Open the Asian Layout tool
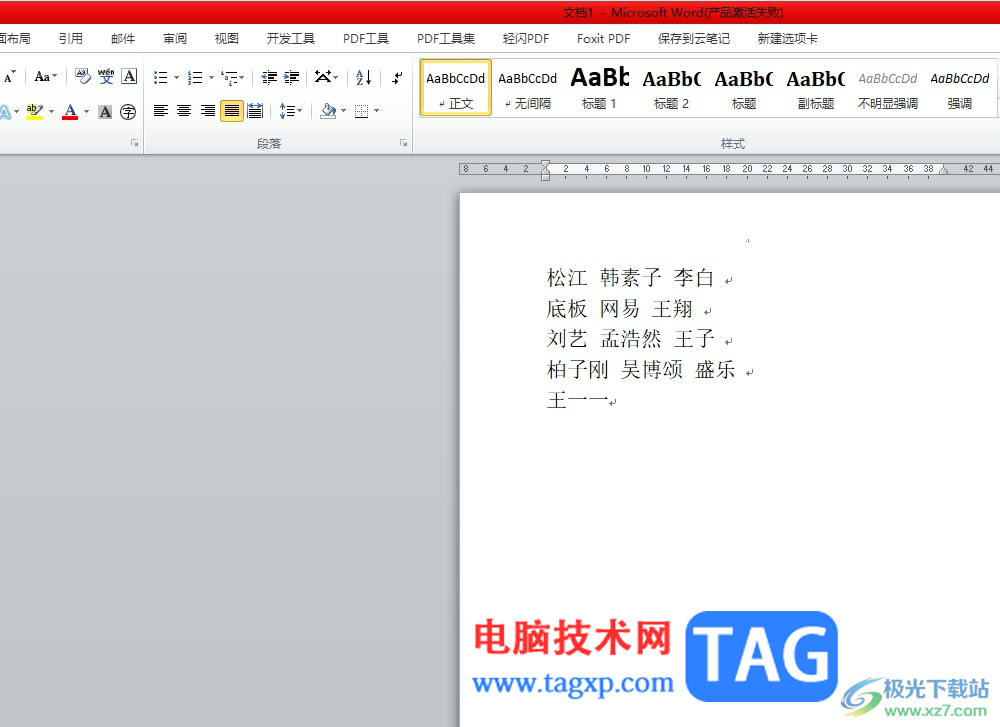Viewport: 1000px width, 727px height. [323, 77]
